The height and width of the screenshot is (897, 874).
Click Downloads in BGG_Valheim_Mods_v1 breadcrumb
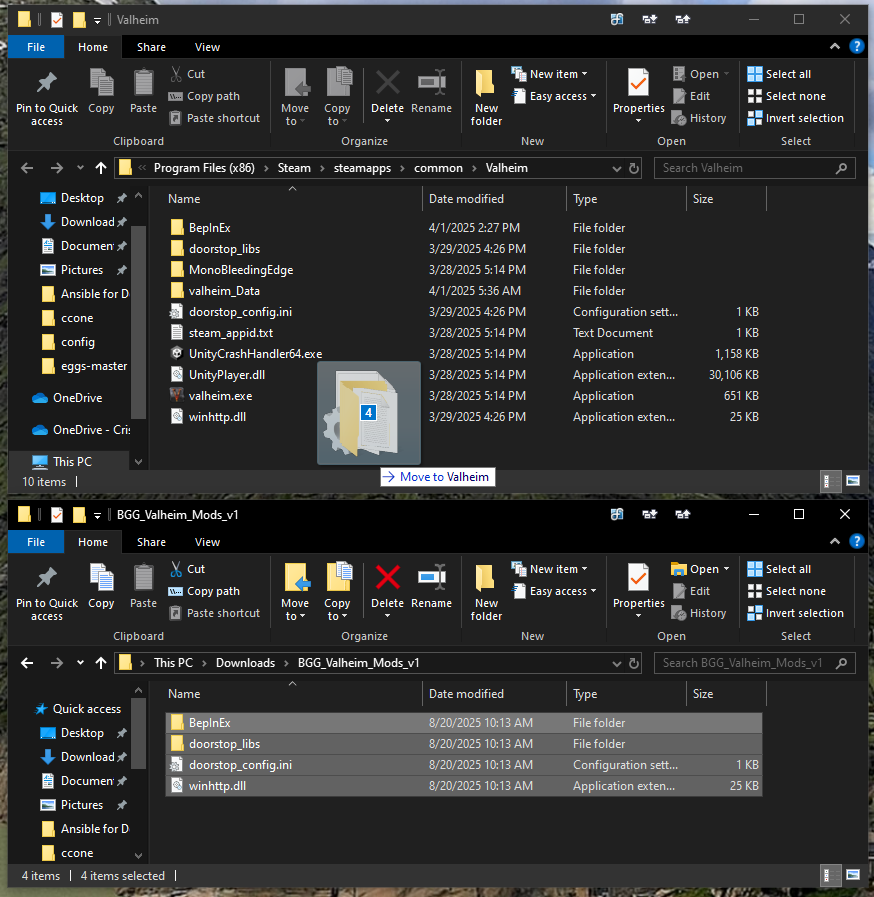[x=245, y=663]
